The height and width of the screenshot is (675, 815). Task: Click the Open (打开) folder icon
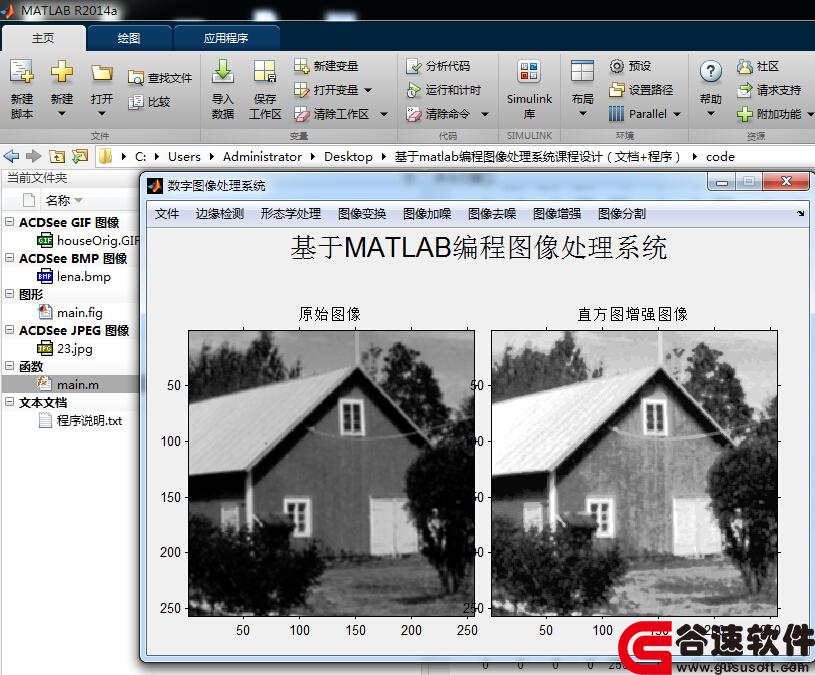pos(101,73)
